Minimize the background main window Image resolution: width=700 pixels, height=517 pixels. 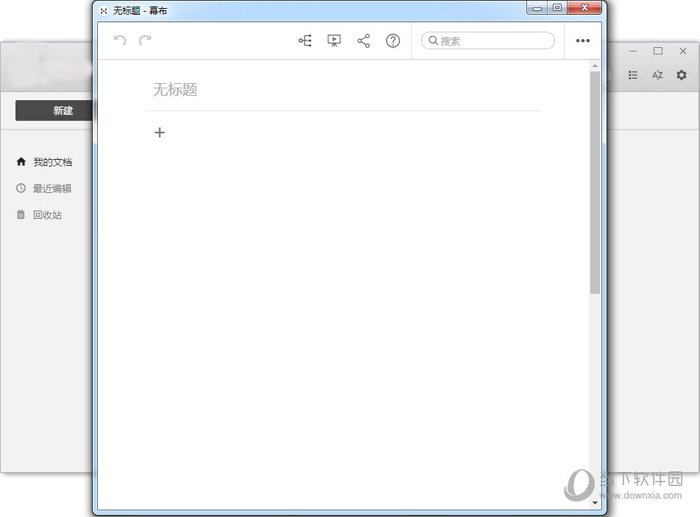[x=633, y=51]
